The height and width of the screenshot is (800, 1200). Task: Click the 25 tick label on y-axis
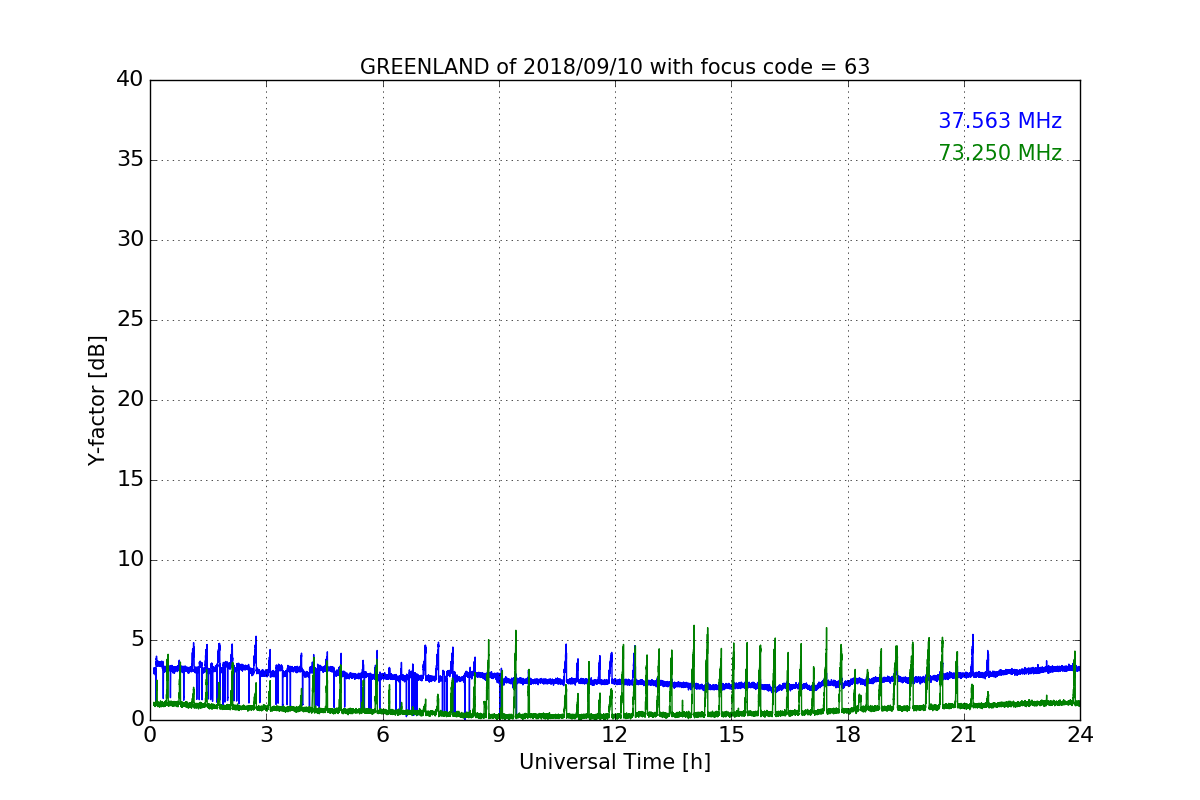[130, 320]
